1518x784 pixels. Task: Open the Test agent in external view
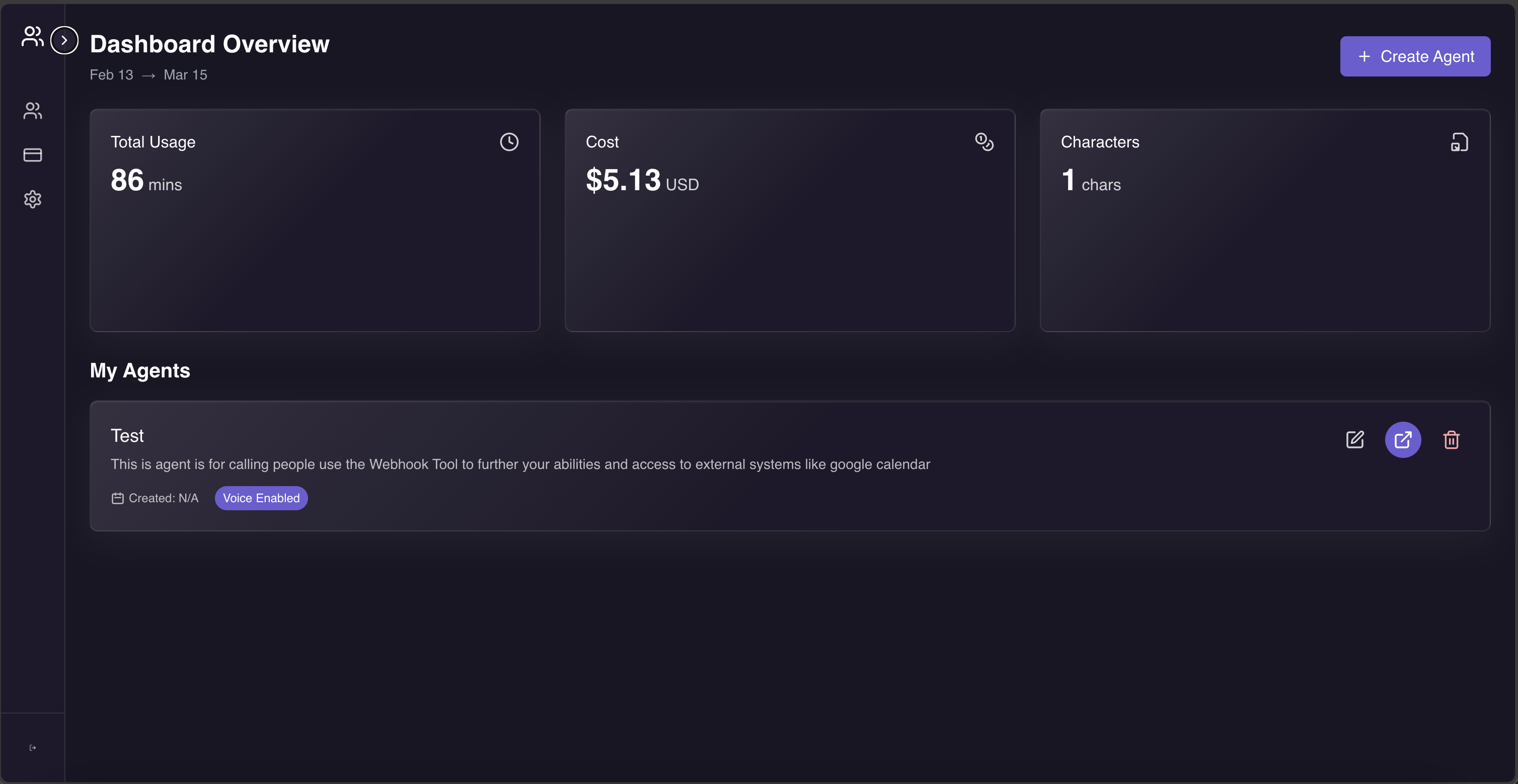pyautogui.click(x=1403, y=439)
